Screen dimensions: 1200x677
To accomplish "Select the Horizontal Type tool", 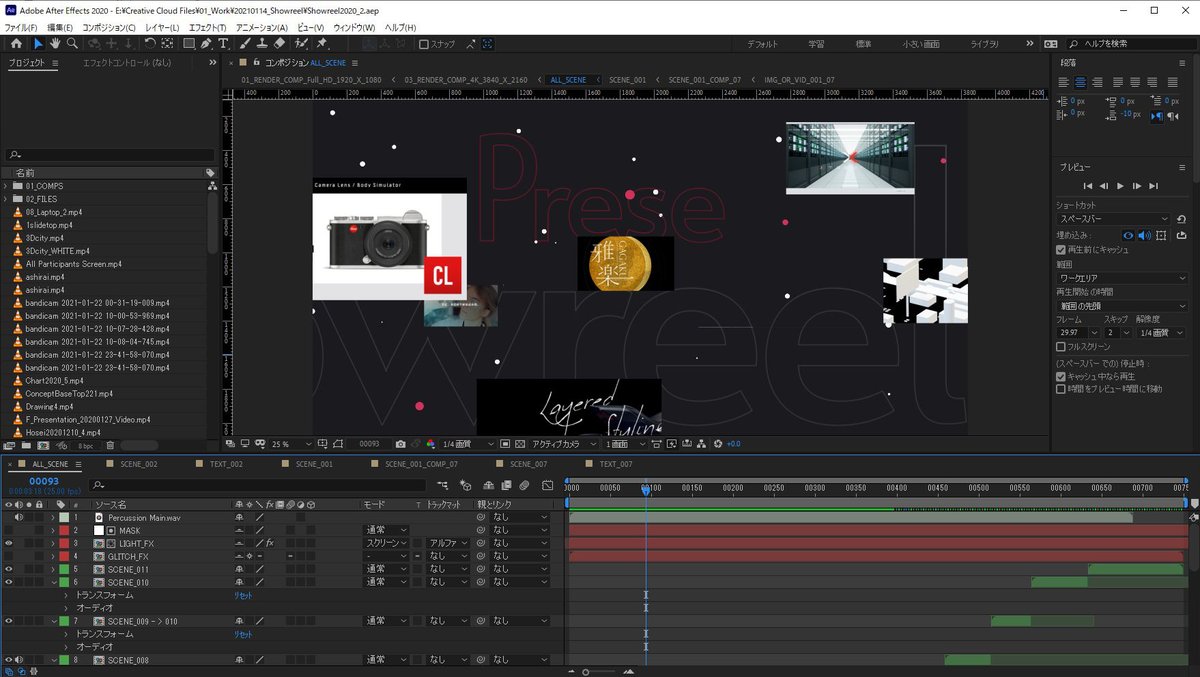I will coord(223,44).
